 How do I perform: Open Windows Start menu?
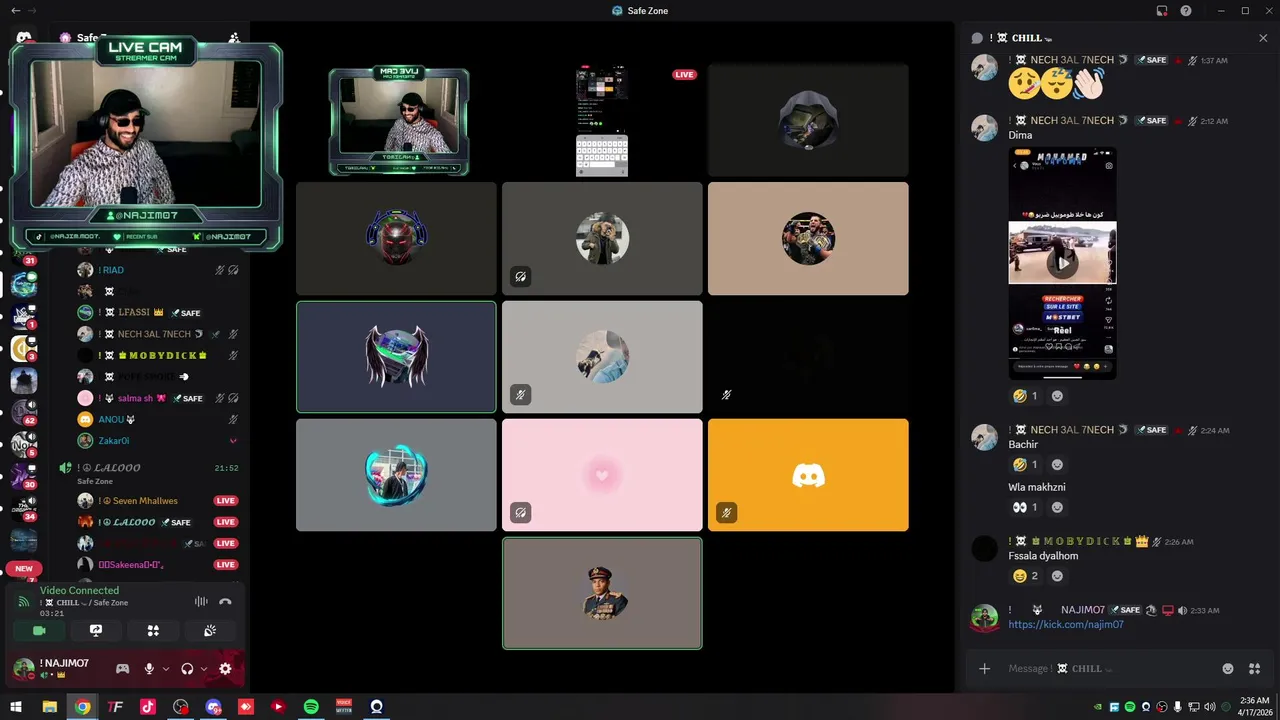point(16,707)
